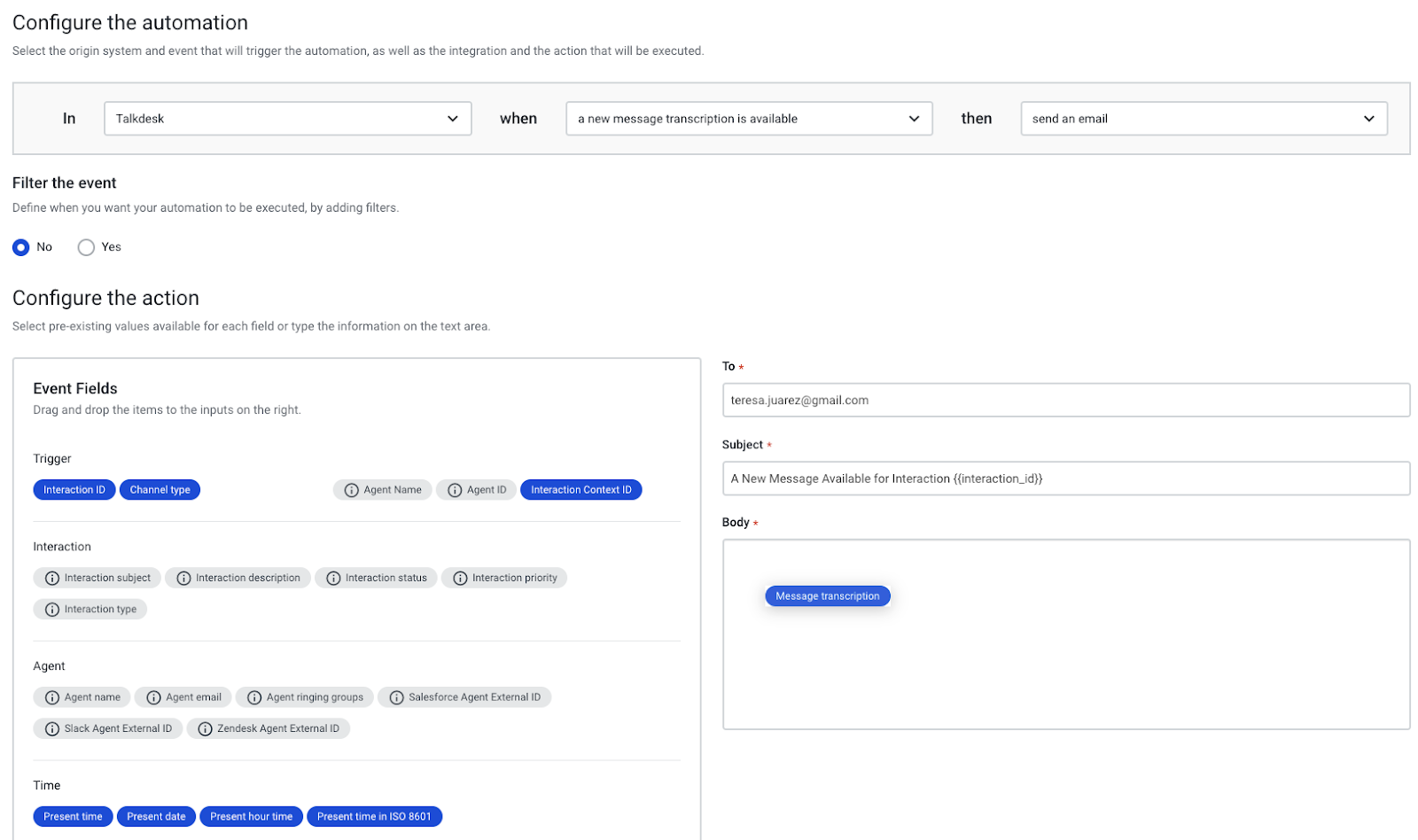Click info icon on Agent ringing groups chip
The image size is (1418, 840).
coord(254,698)
